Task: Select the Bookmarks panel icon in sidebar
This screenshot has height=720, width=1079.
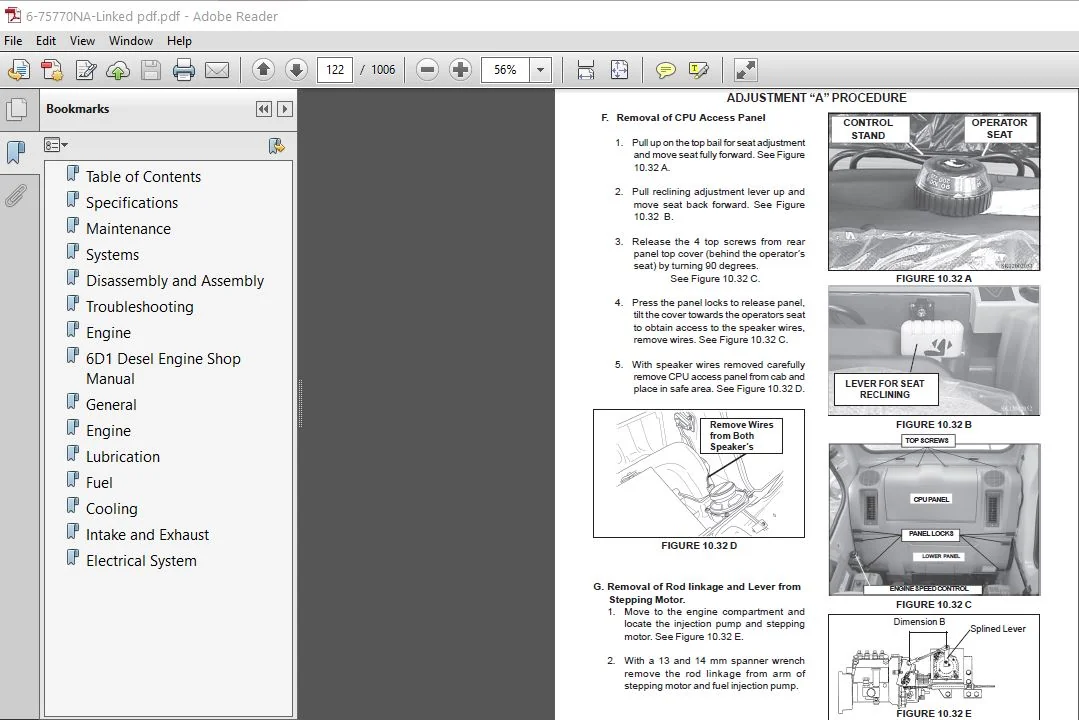Action: (x=16, y=152)
